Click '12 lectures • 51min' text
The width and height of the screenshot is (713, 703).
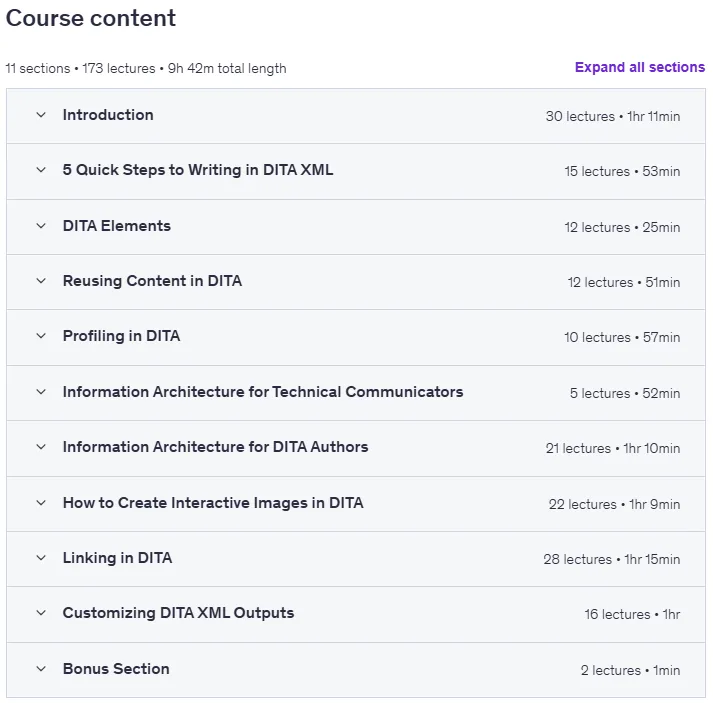(x=624, y=282)
